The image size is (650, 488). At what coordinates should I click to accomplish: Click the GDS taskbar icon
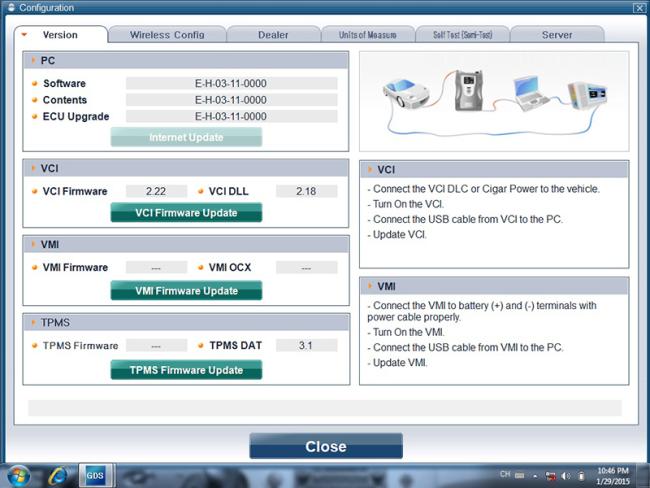(95, 475)
